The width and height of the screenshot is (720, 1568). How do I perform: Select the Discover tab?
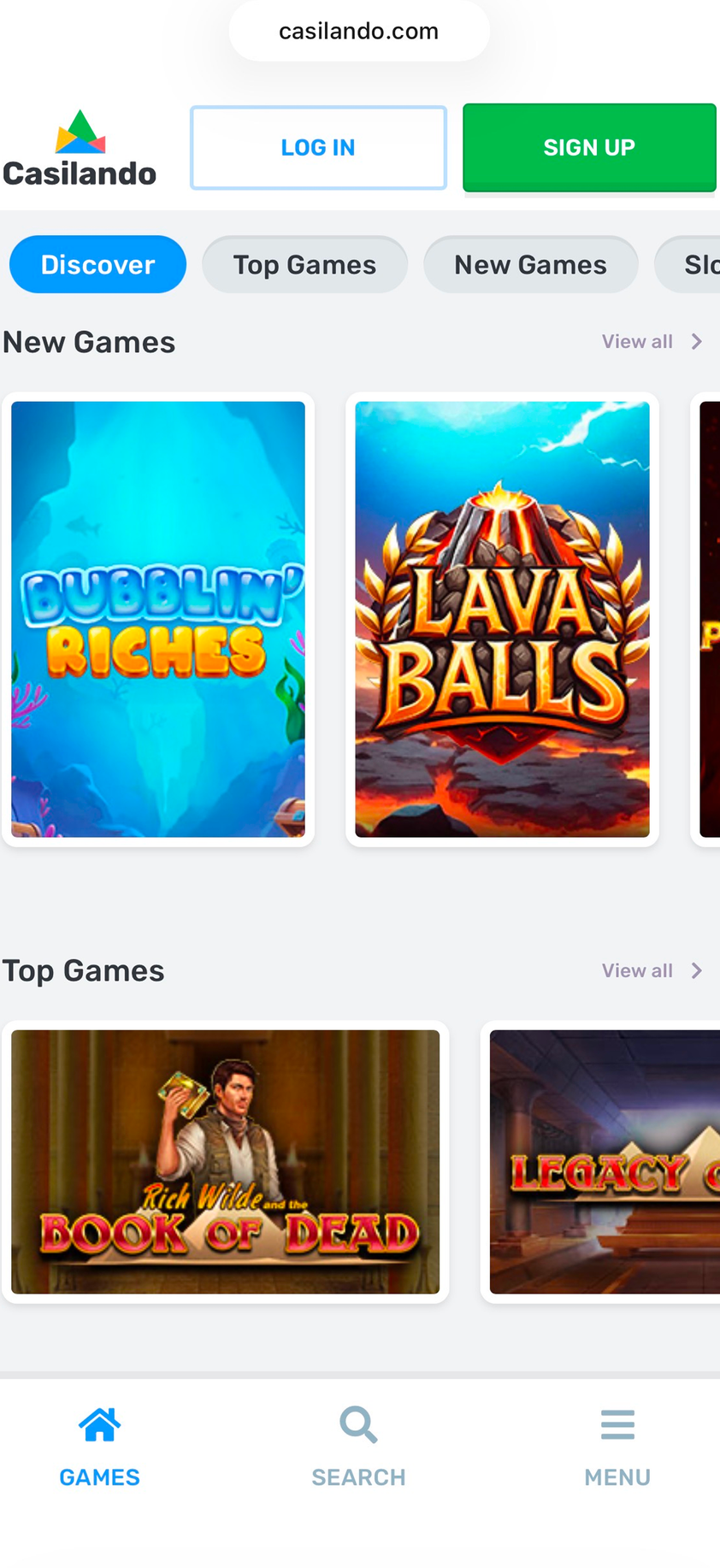click(97, 265)
